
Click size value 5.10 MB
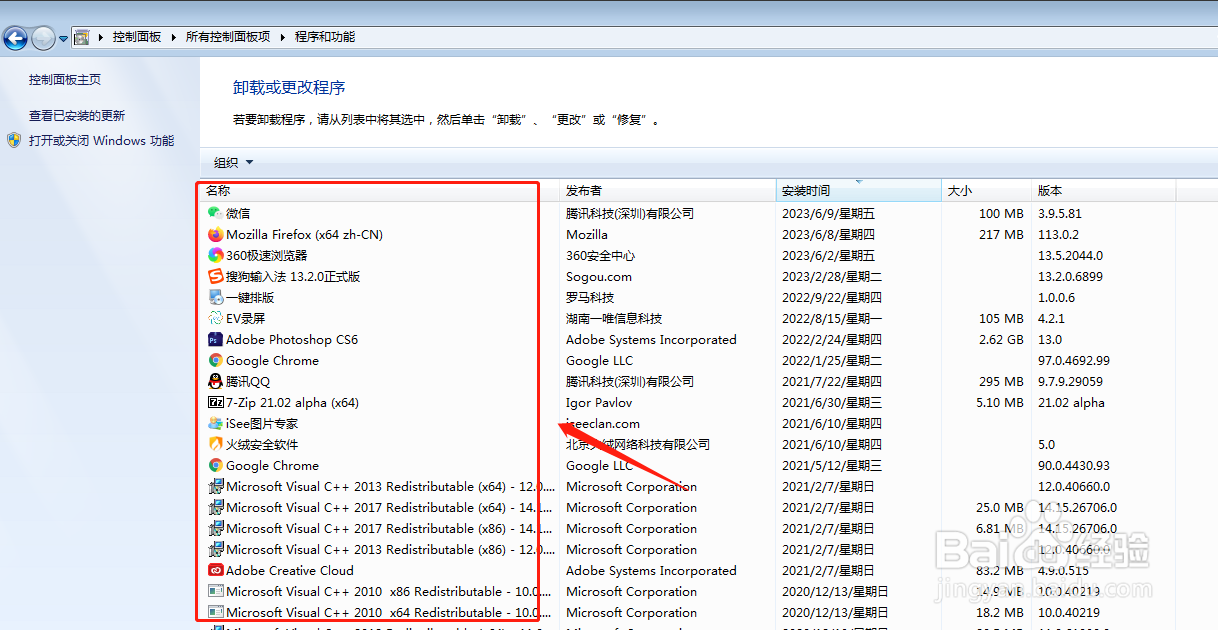coord(1000,402)
